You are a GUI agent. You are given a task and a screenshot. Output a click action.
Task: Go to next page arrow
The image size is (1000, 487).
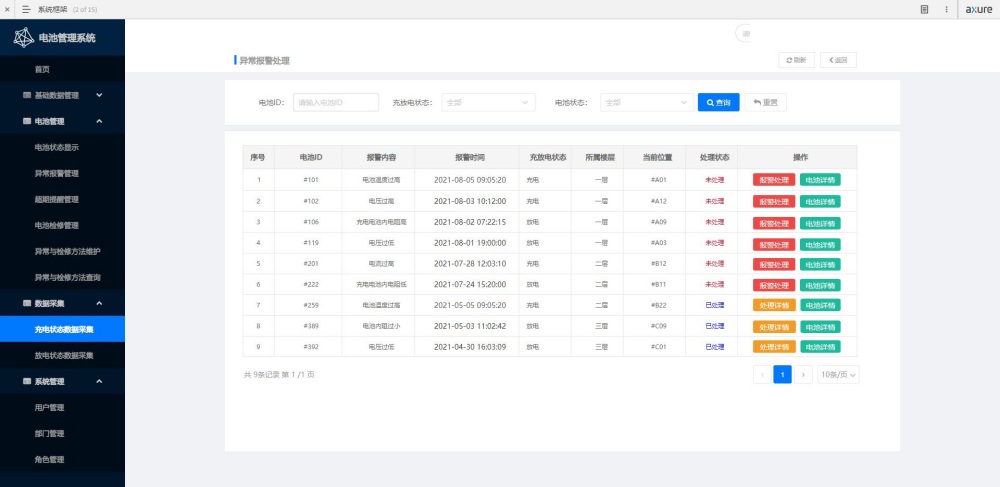pos(804,375)
